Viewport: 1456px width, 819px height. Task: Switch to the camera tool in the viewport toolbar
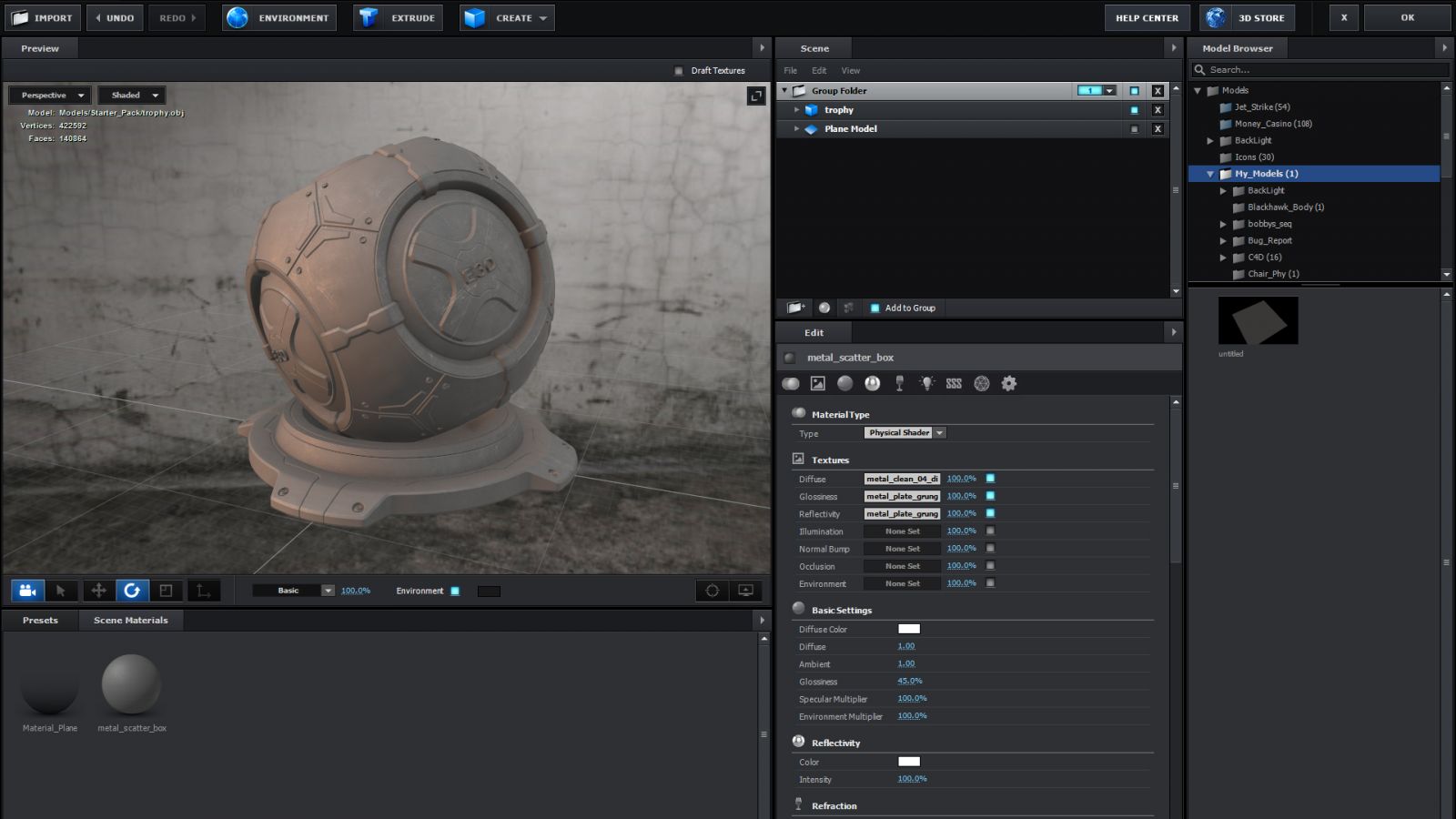coord(26,590)
